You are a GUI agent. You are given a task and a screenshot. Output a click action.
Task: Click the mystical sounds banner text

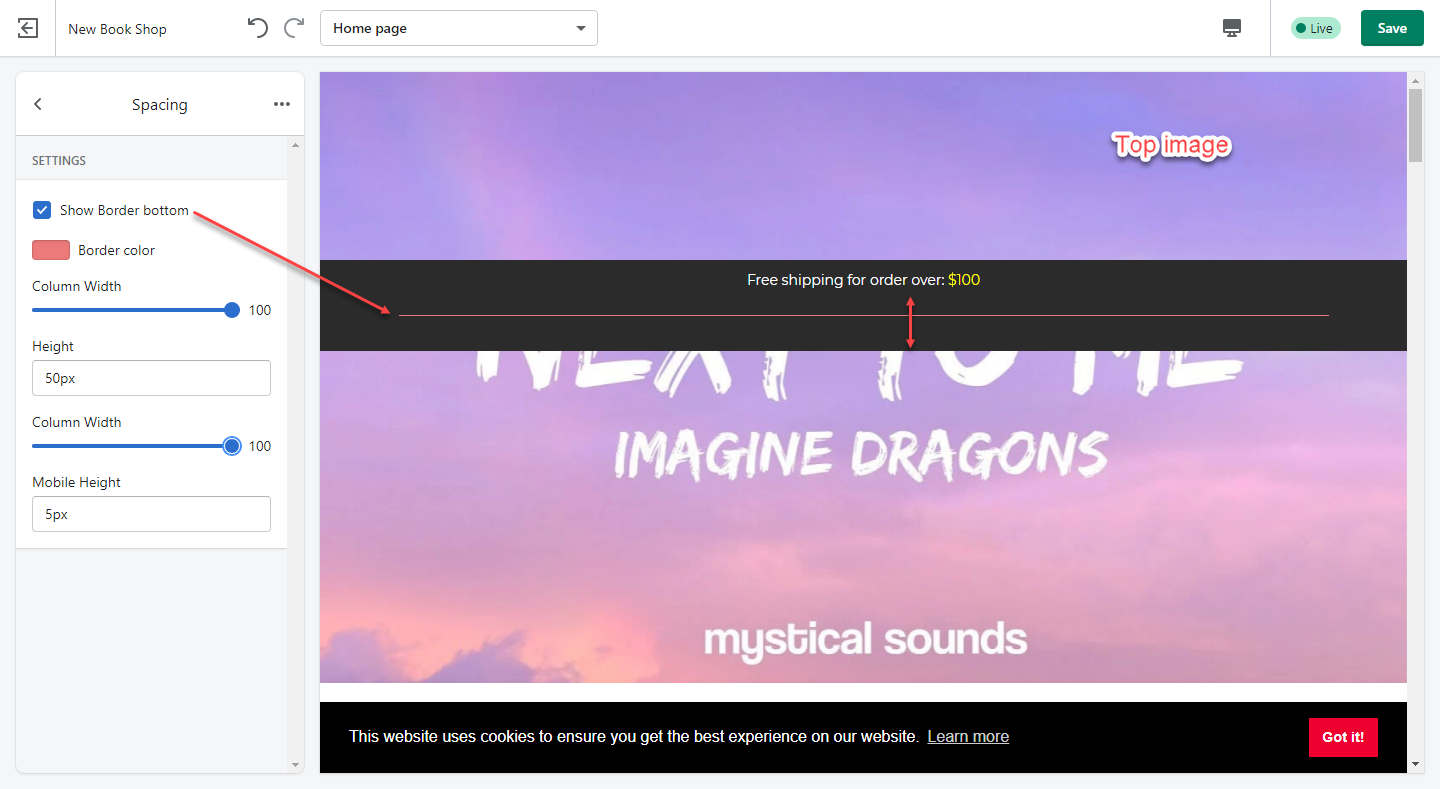(865, 638)
